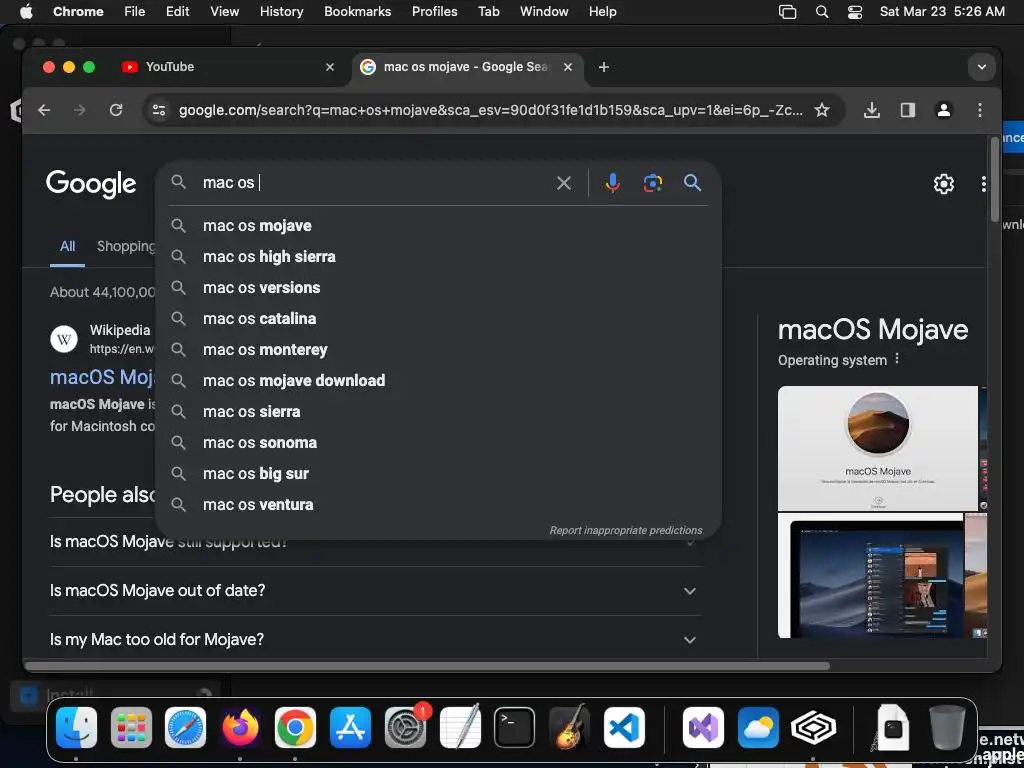Open TextEdit from the Dock
This screenshot has height=768, width=1024.
460,728
